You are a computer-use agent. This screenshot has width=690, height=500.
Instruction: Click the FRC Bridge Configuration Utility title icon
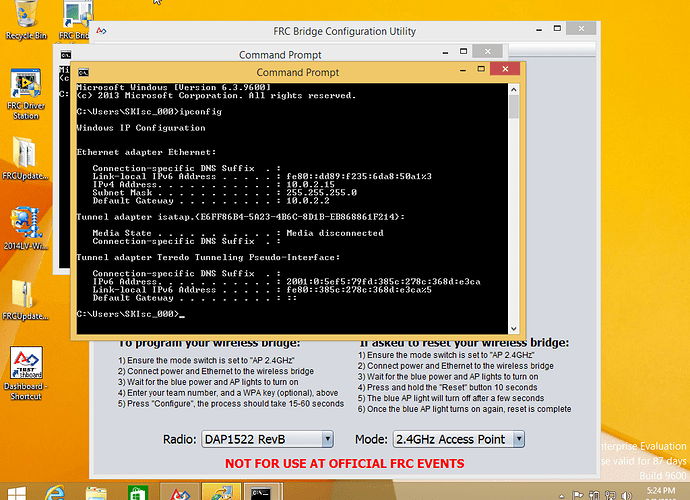pos(101,31)
